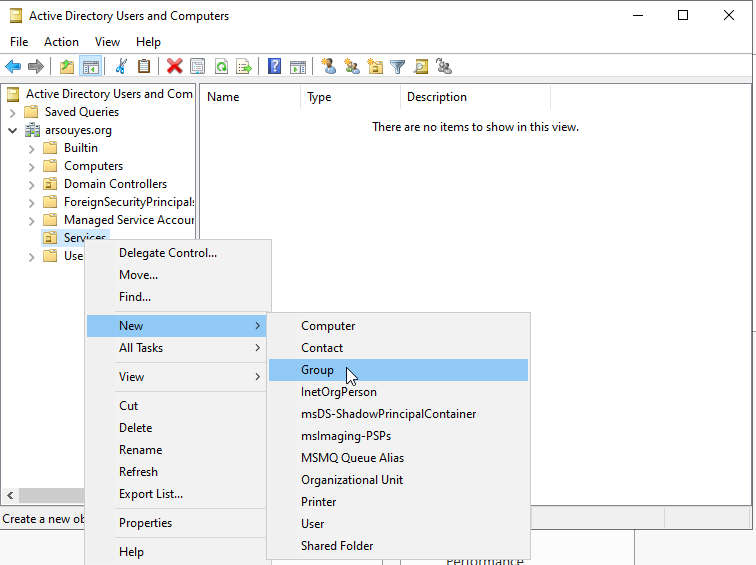
Task: Click the Cut scissors toolbar icon
Action: coord(121,67)
